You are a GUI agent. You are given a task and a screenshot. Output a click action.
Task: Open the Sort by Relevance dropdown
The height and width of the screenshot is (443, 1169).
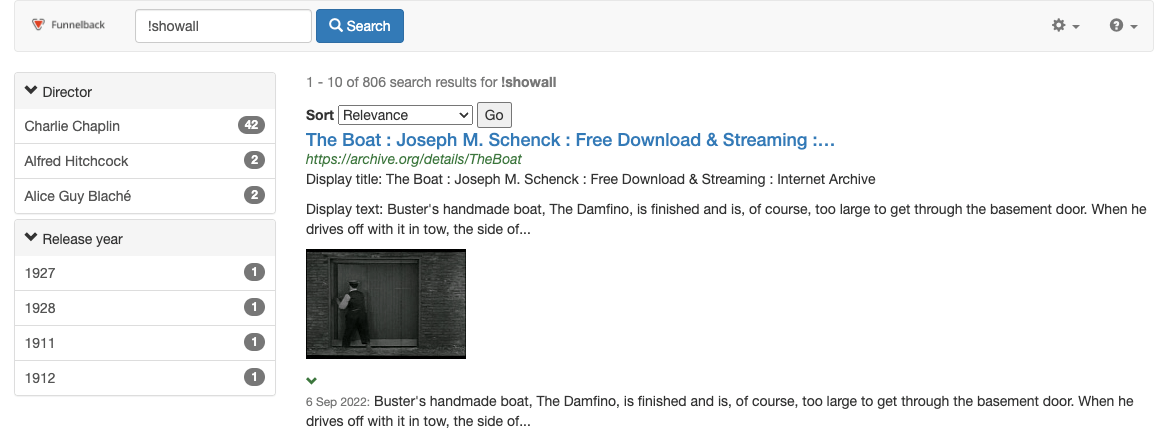tap(405, 115)
